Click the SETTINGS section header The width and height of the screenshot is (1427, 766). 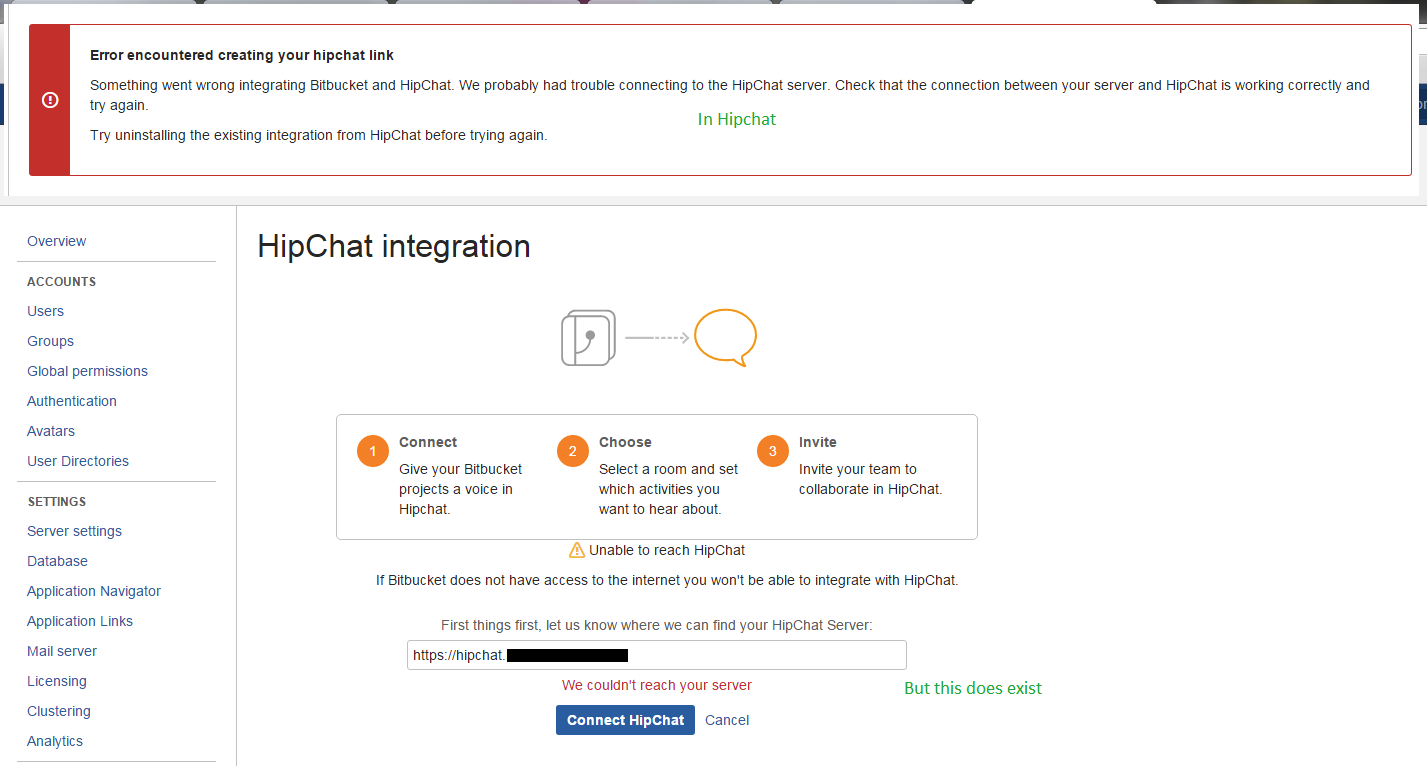click(x=57, y=502)
